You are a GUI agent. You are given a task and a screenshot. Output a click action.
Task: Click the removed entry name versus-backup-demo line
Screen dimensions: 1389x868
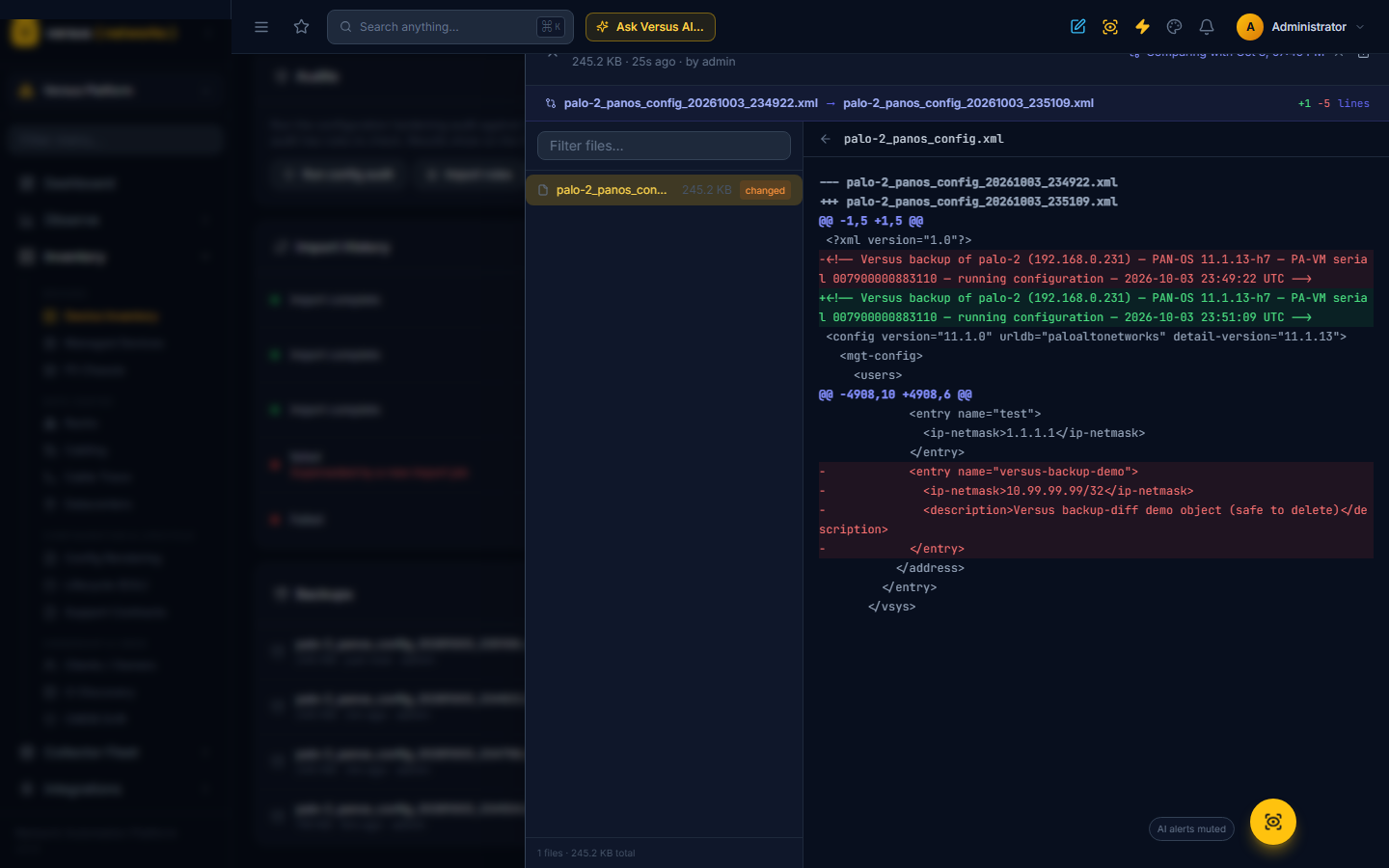pyautogui.click(x=1096, y=472)
